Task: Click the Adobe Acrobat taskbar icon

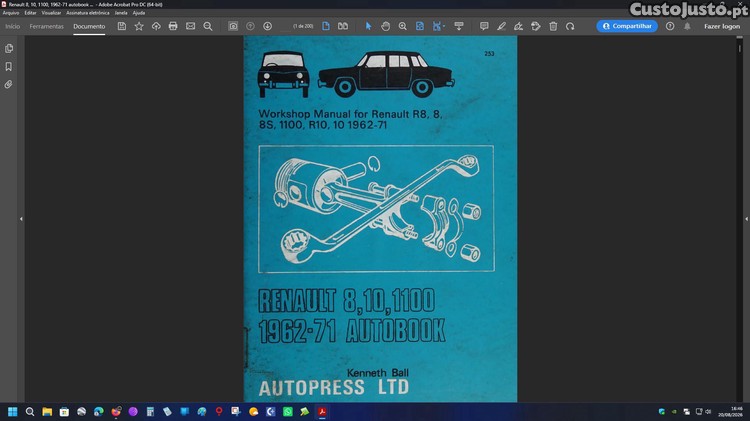Action: (x=322, y=411)
